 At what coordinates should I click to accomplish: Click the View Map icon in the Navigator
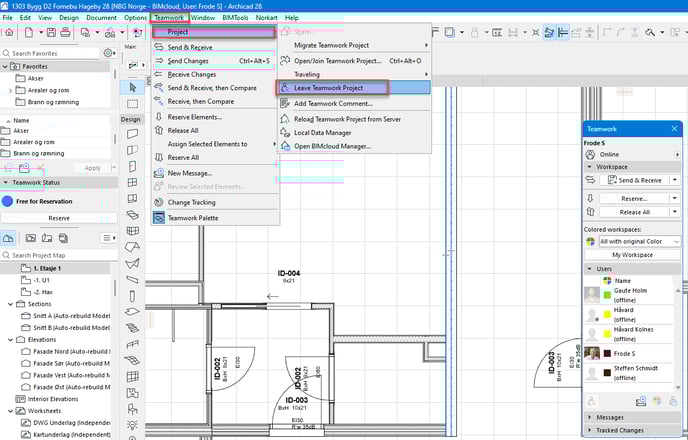pos(31,238)
